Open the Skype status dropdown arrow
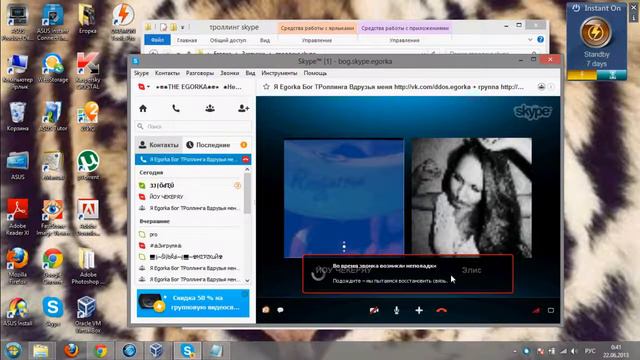 click(149, 87)
